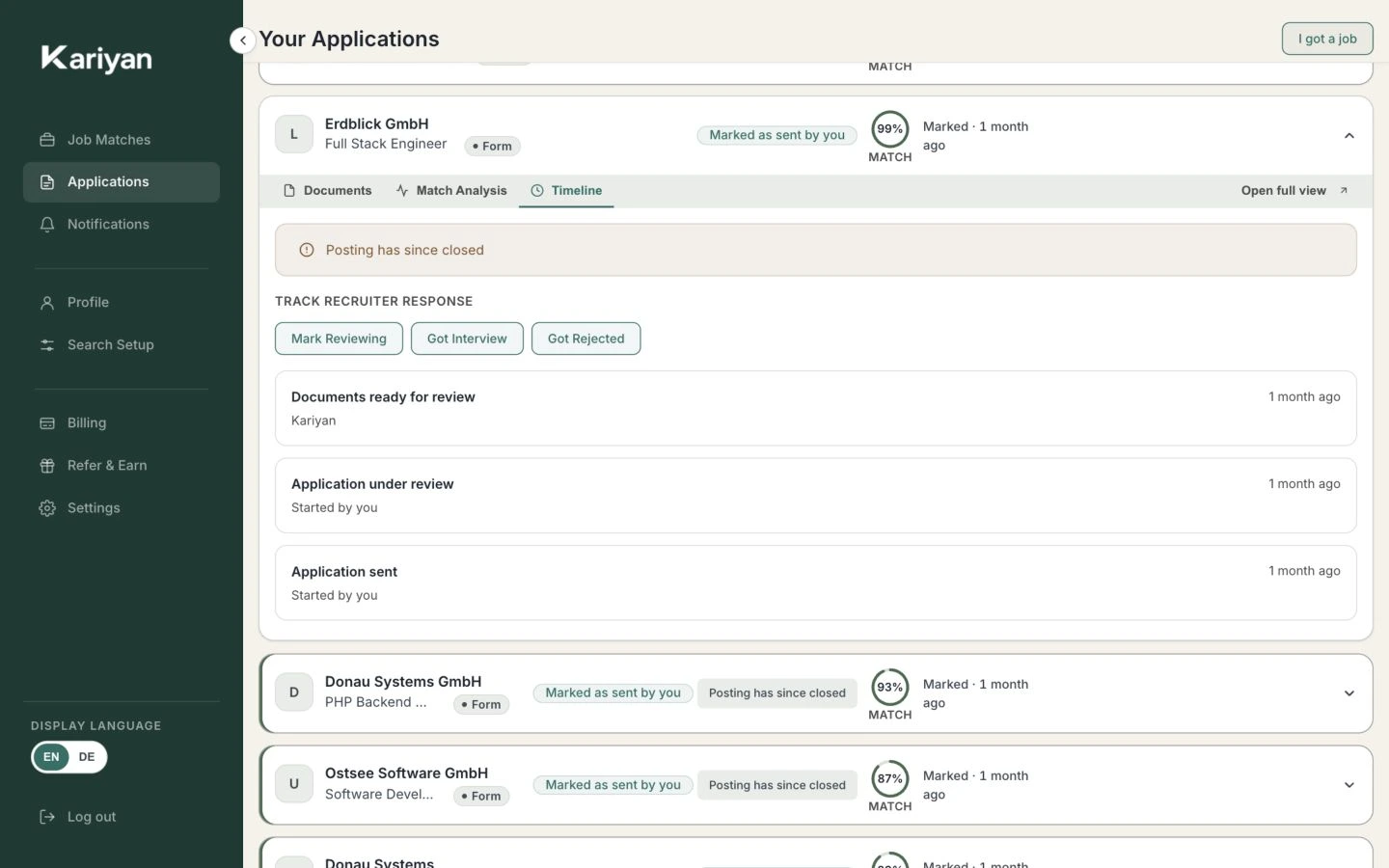Click the Log out door icon
The height and width of the screenshot is (868, 1389).
(x=47, y=817)
